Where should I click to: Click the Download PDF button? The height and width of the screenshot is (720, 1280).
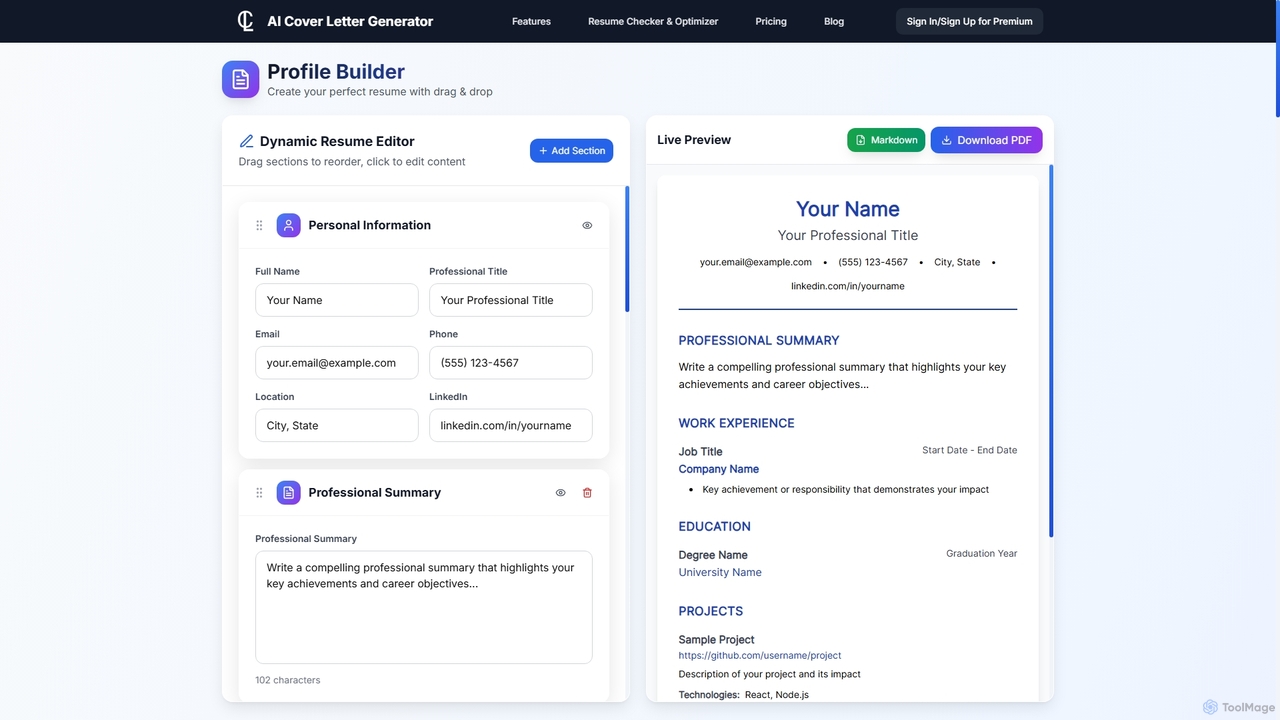[986, 140]
